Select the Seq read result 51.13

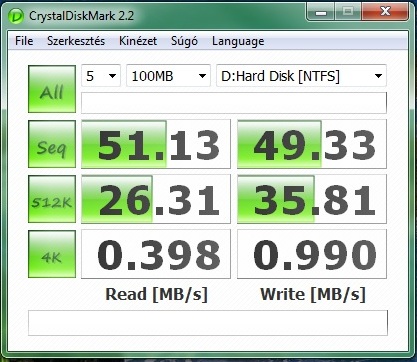tap(156, 144)
